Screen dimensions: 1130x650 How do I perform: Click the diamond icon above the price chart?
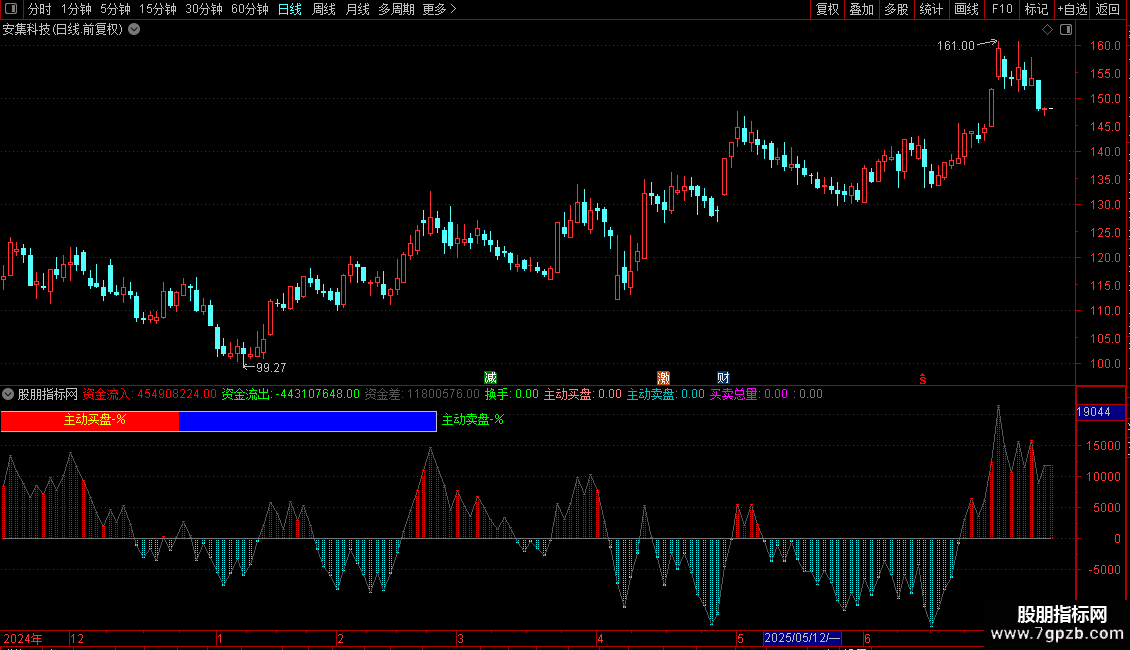[1047, 30]
